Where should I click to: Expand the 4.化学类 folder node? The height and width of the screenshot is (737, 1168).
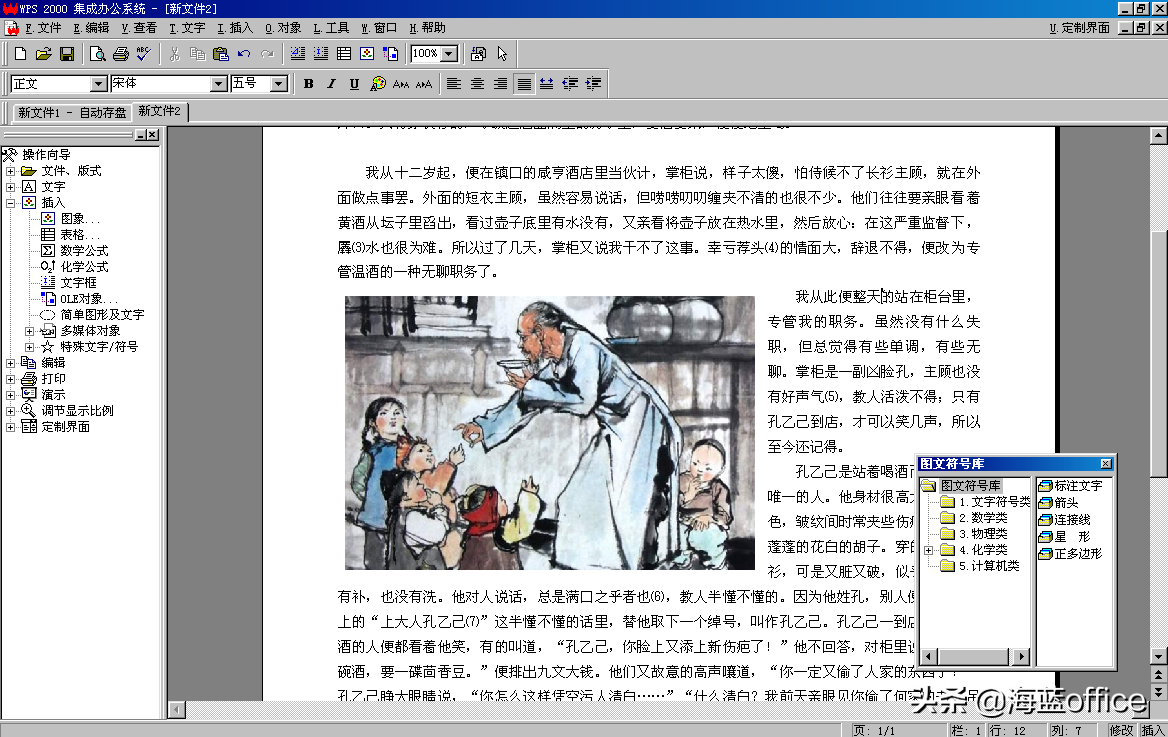(929, 550)
